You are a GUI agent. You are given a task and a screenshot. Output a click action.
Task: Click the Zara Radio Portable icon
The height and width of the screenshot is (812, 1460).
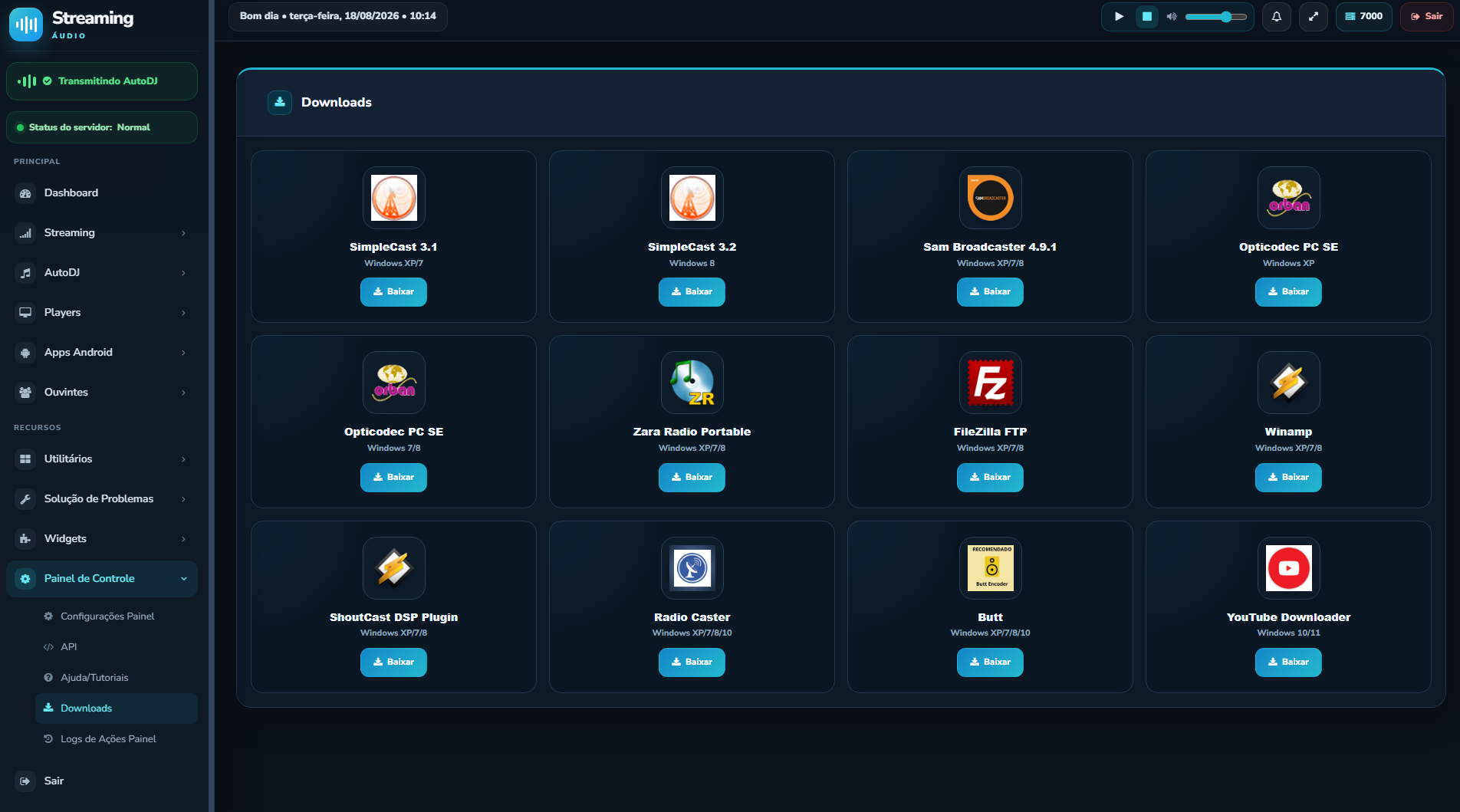[692, 383]
